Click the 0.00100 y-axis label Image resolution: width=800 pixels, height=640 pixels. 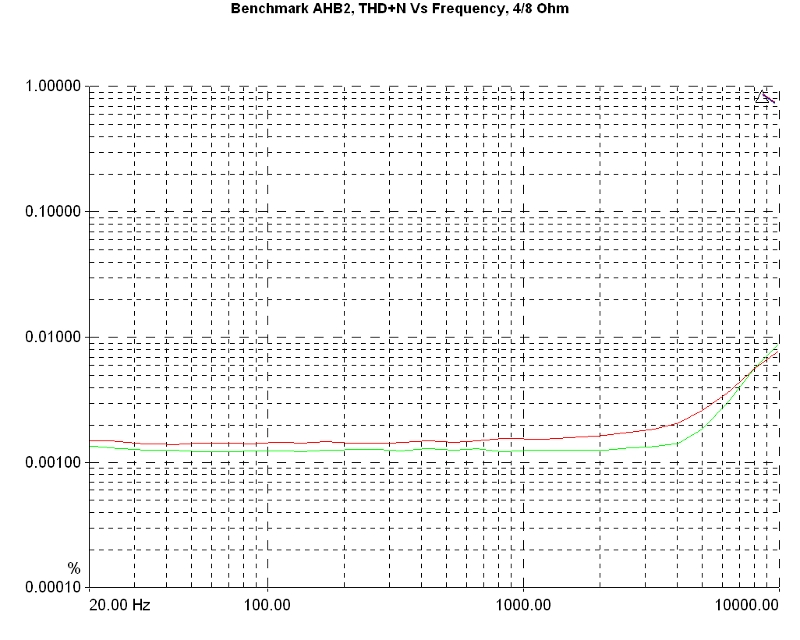tap(53, 462)
